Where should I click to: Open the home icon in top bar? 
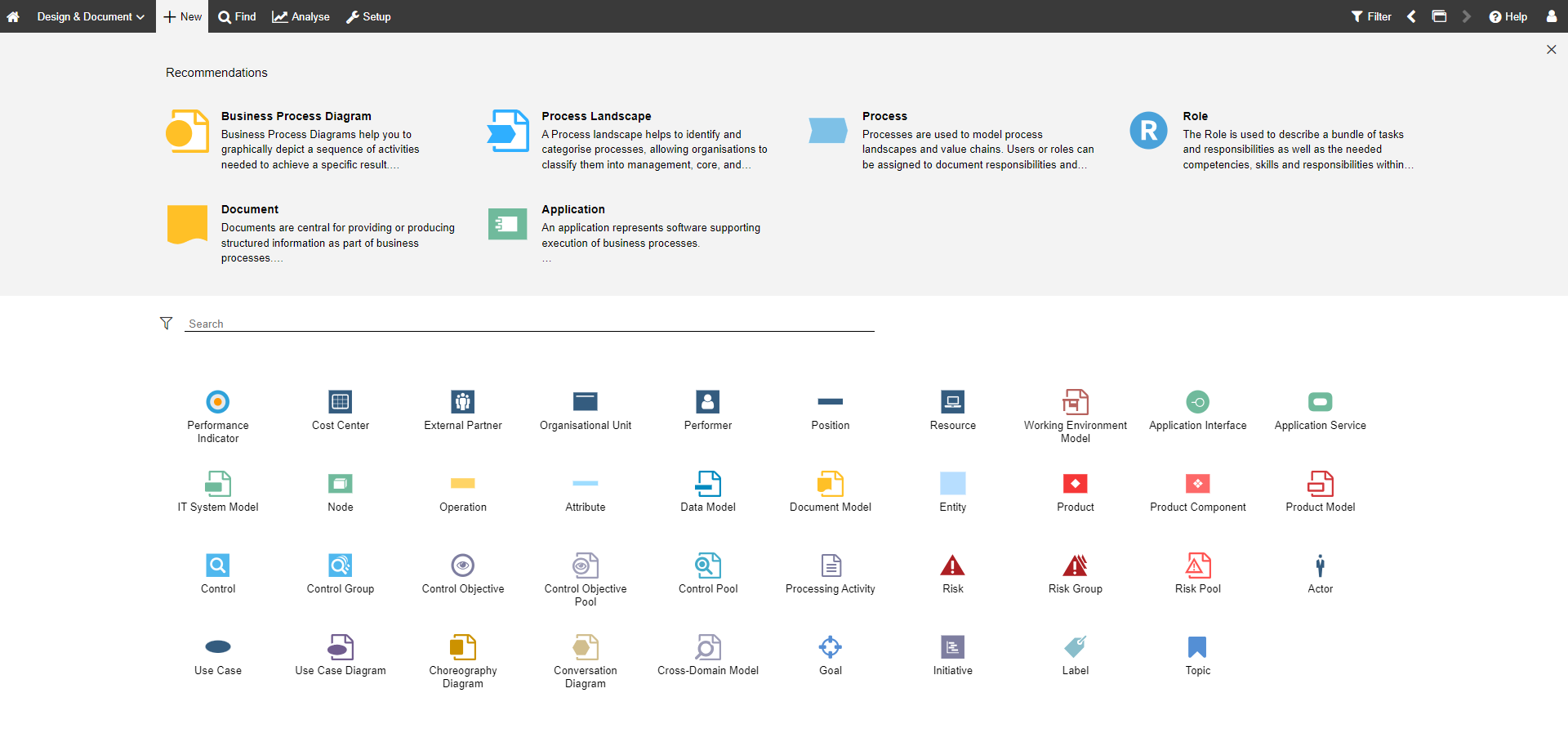coord(13,16)
